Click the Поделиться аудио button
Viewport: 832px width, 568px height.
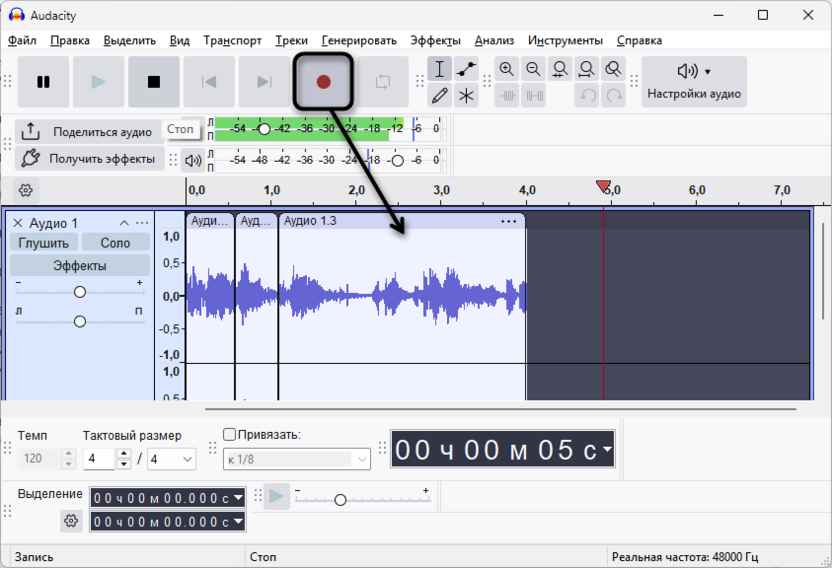tap(89, 131)
